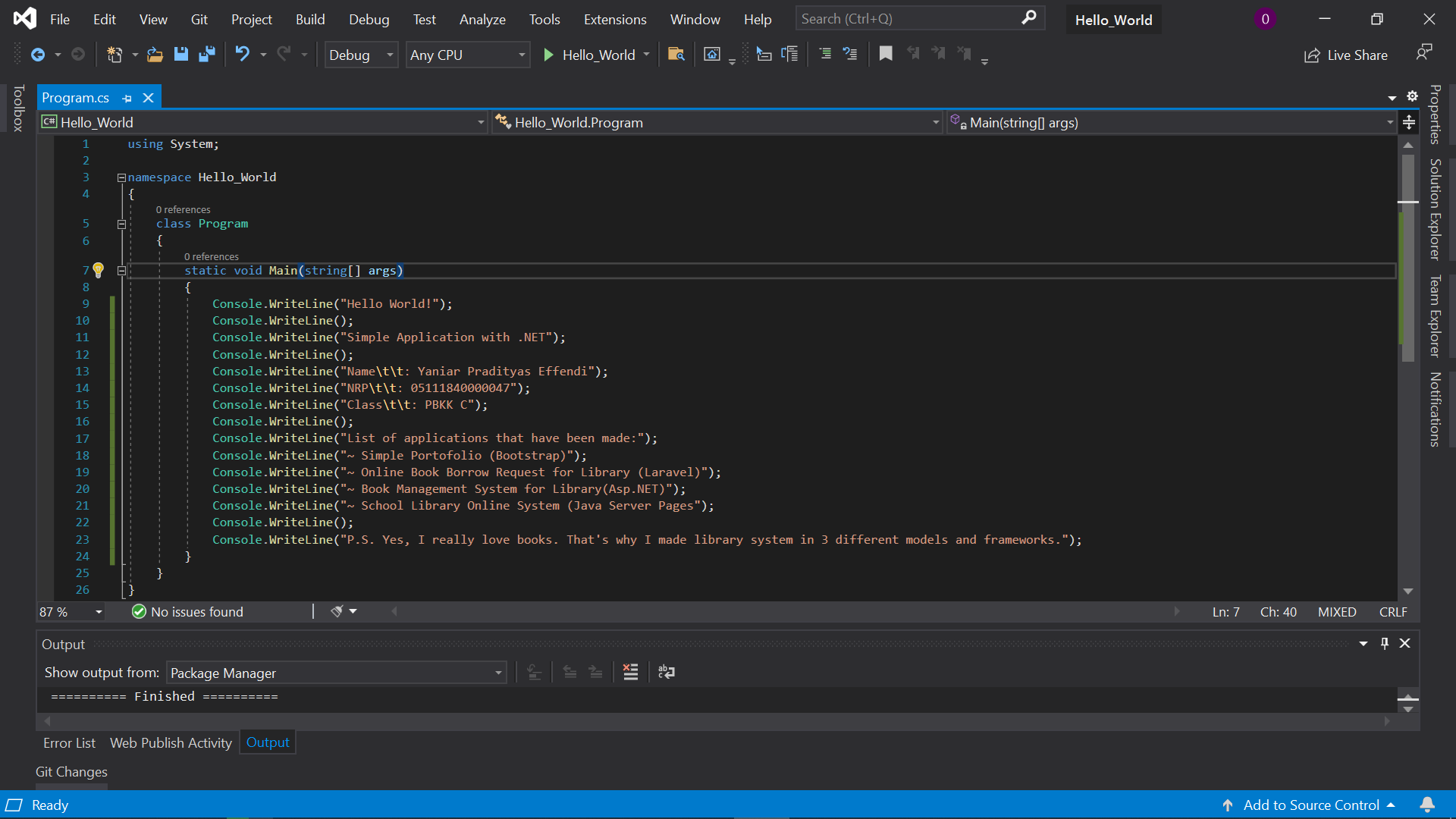Click the notifications bell in the status bar

pos(1427,805)
